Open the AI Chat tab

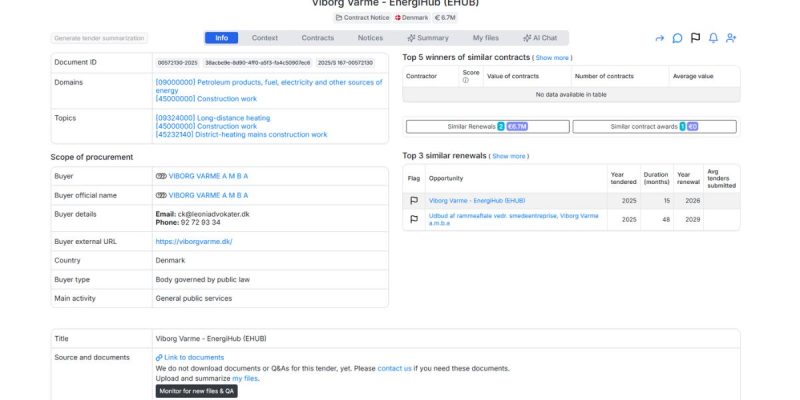(540, 38)
